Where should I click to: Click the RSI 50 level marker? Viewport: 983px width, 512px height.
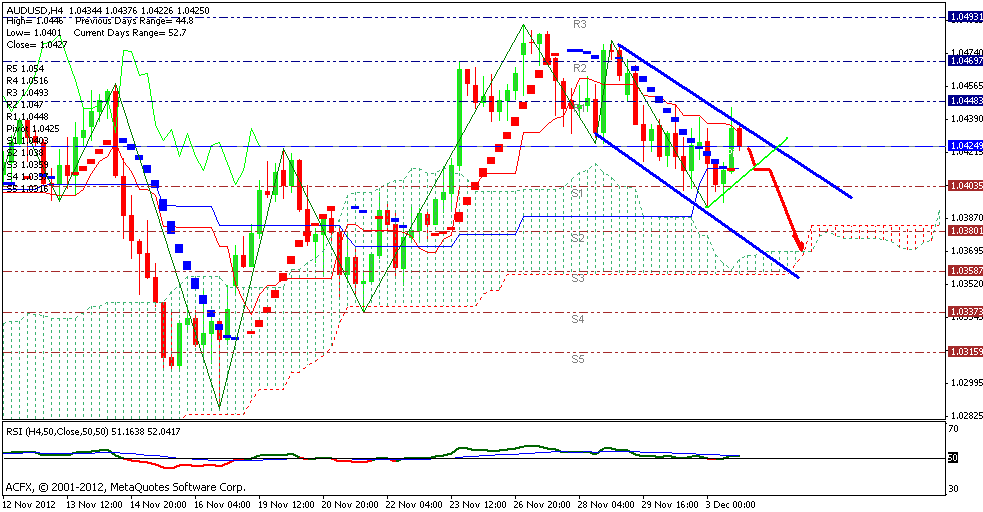tap(954, 458)
